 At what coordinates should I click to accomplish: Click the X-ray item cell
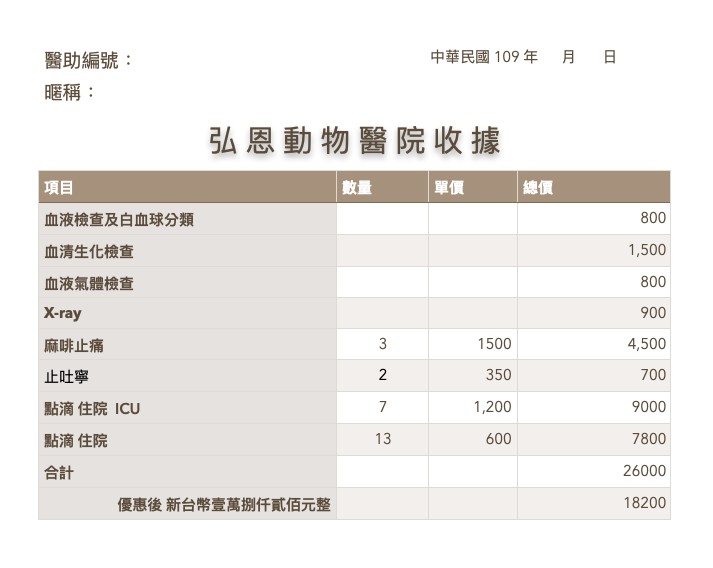click(x=187, y=313)
